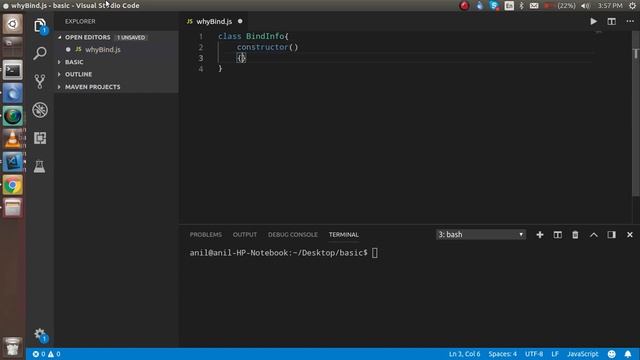Click the constructor() code on line 2
Image resolution: width=640 pixels, height=360 pixels.
(x=267, y=47)
